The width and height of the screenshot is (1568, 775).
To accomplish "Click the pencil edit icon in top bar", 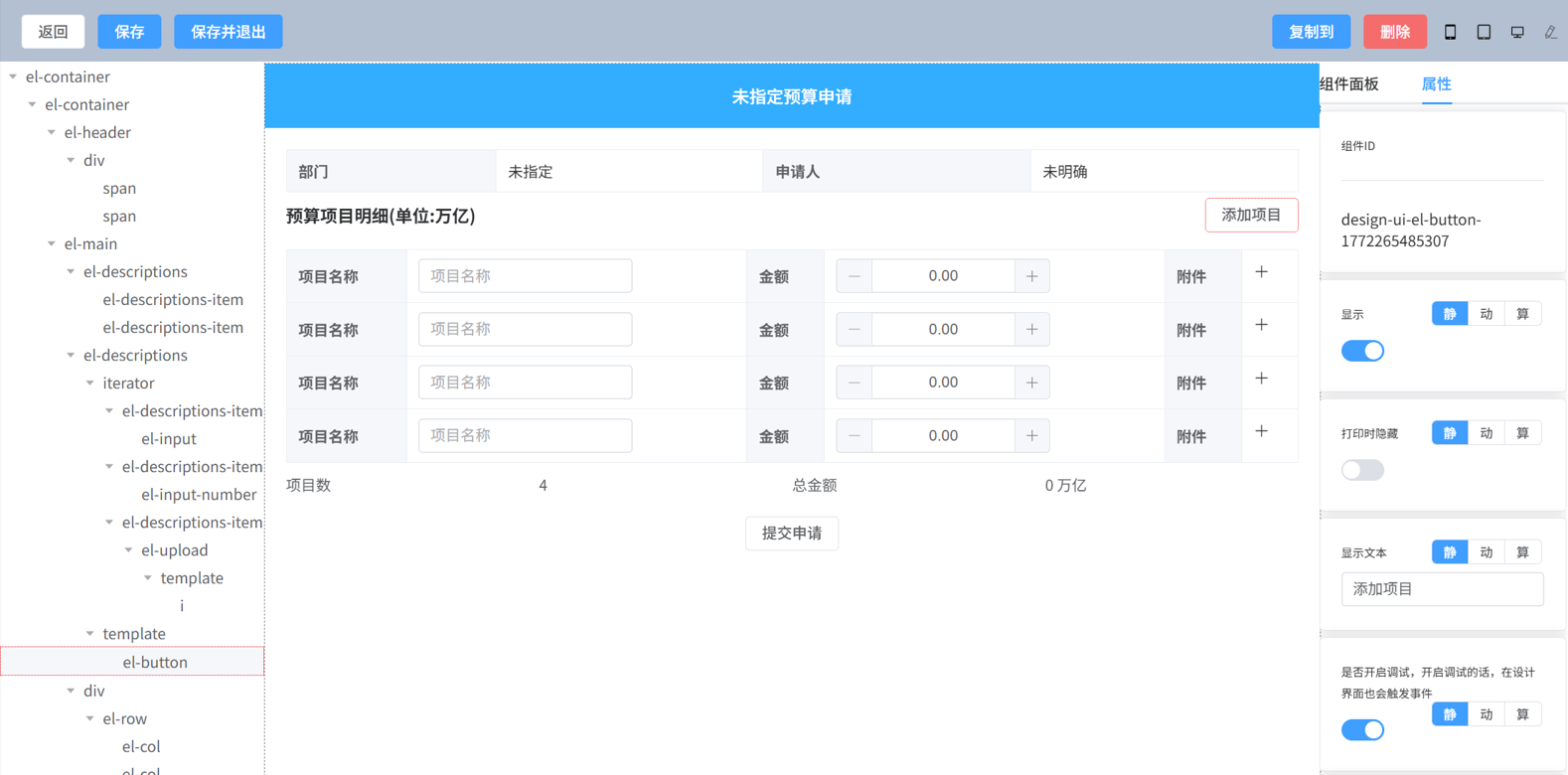I will 1550,32.
